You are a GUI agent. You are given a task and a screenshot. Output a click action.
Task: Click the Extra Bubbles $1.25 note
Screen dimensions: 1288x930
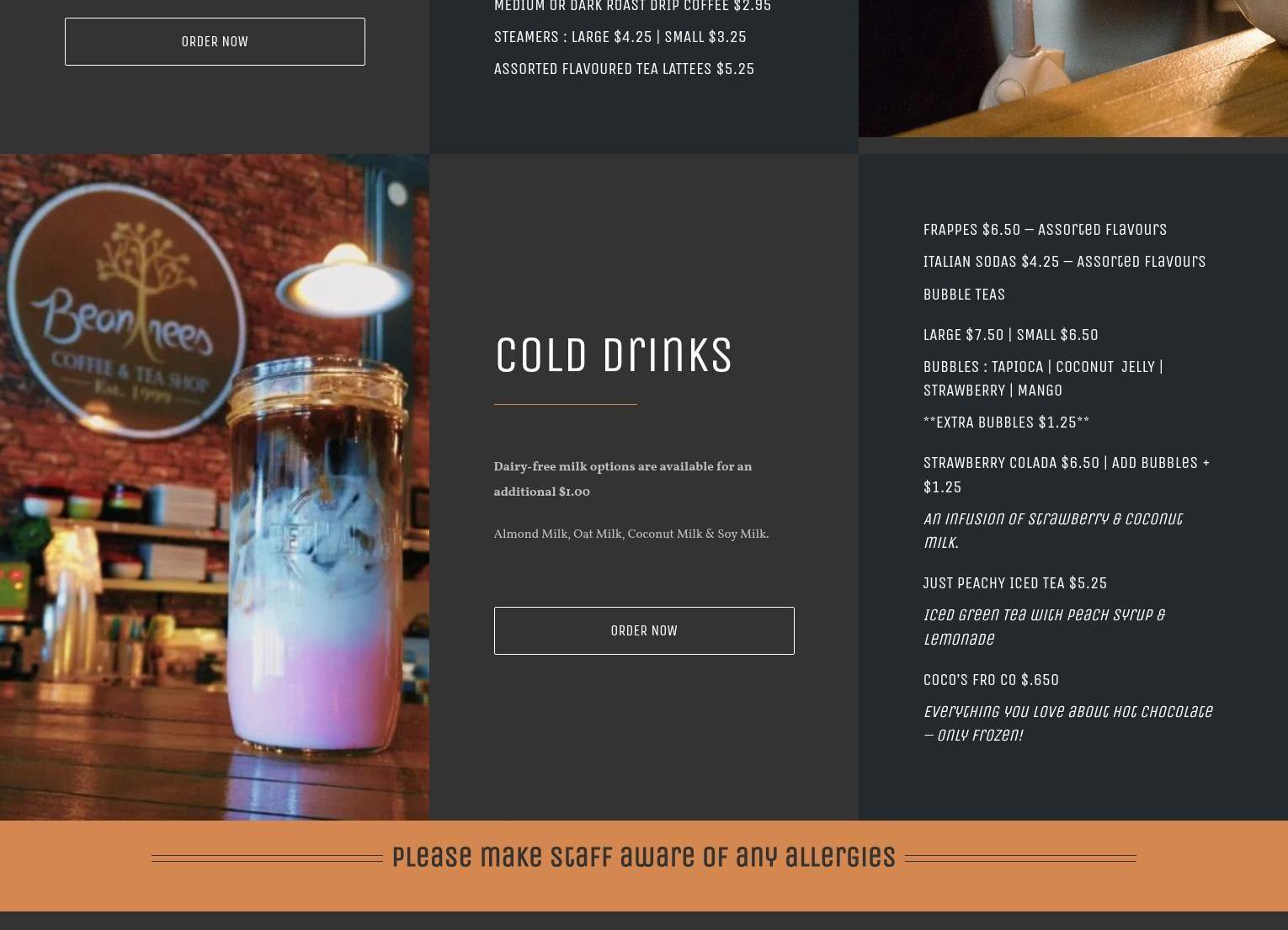coord(1006,422)
